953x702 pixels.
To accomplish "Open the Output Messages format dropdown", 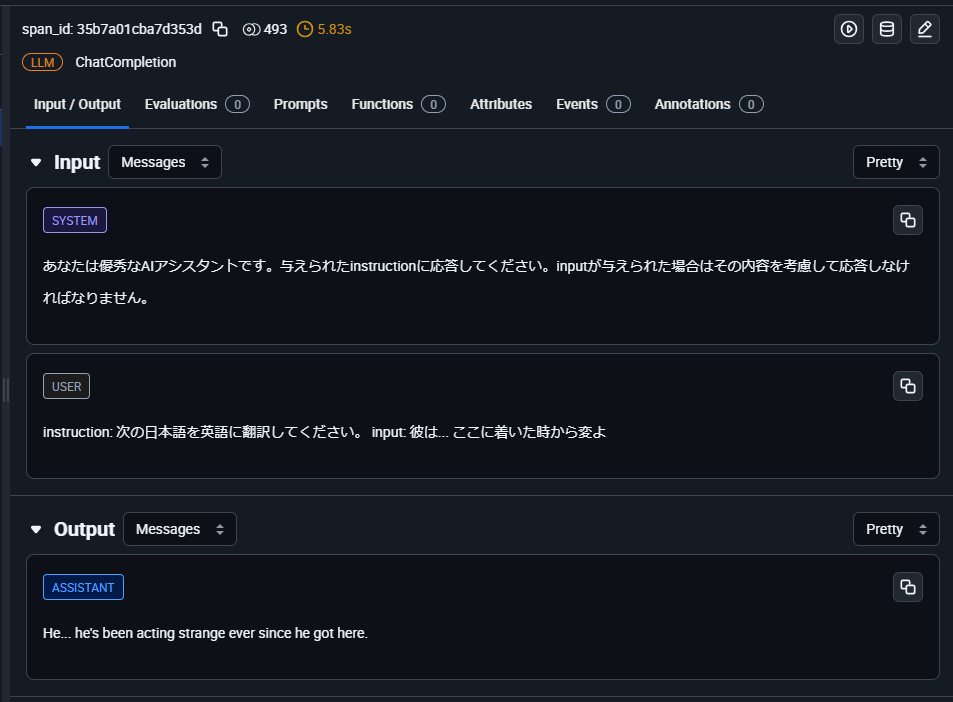I will [x=180, y=529].
